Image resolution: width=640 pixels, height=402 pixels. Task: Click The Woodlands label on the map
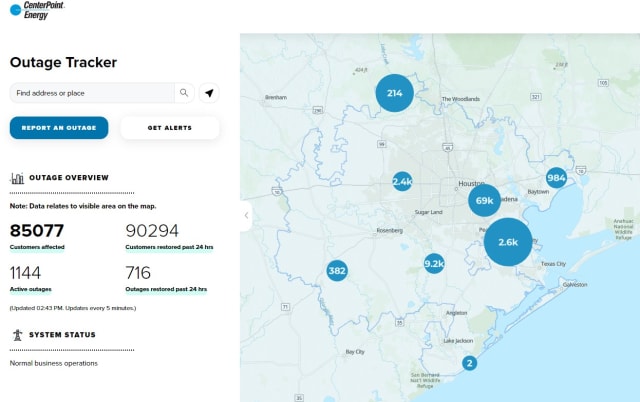point(461,99)
